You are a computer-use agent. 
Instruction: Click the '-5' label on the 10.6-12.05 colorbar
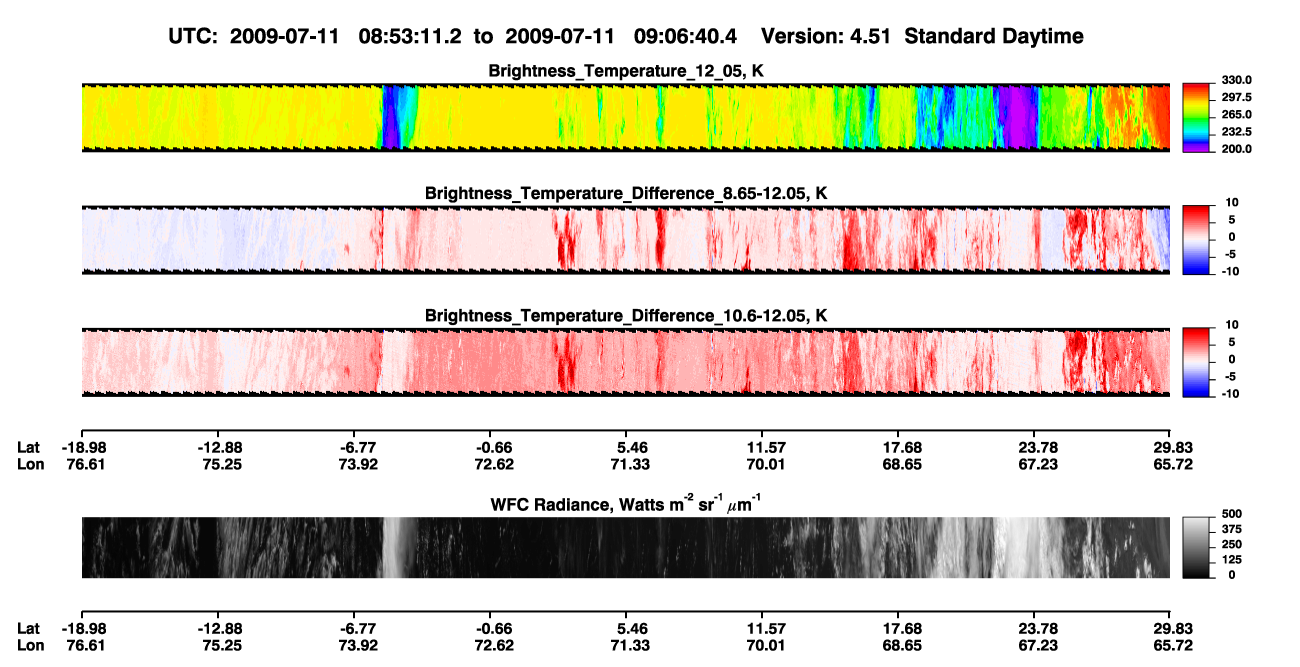(x=1231, y=375)
